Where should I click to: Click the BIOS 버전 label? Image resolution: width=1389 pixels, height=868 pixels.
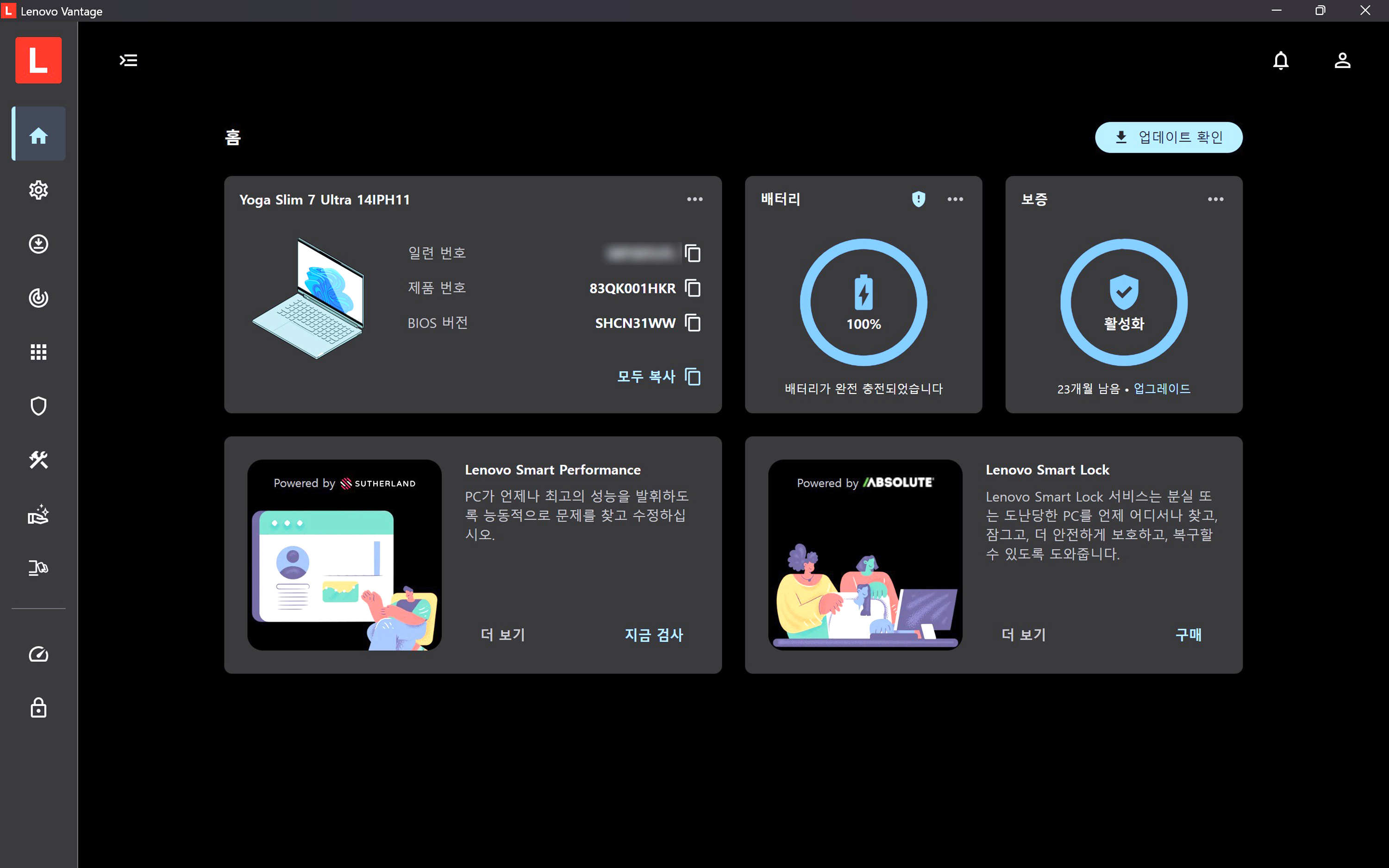tap(438, 323)
